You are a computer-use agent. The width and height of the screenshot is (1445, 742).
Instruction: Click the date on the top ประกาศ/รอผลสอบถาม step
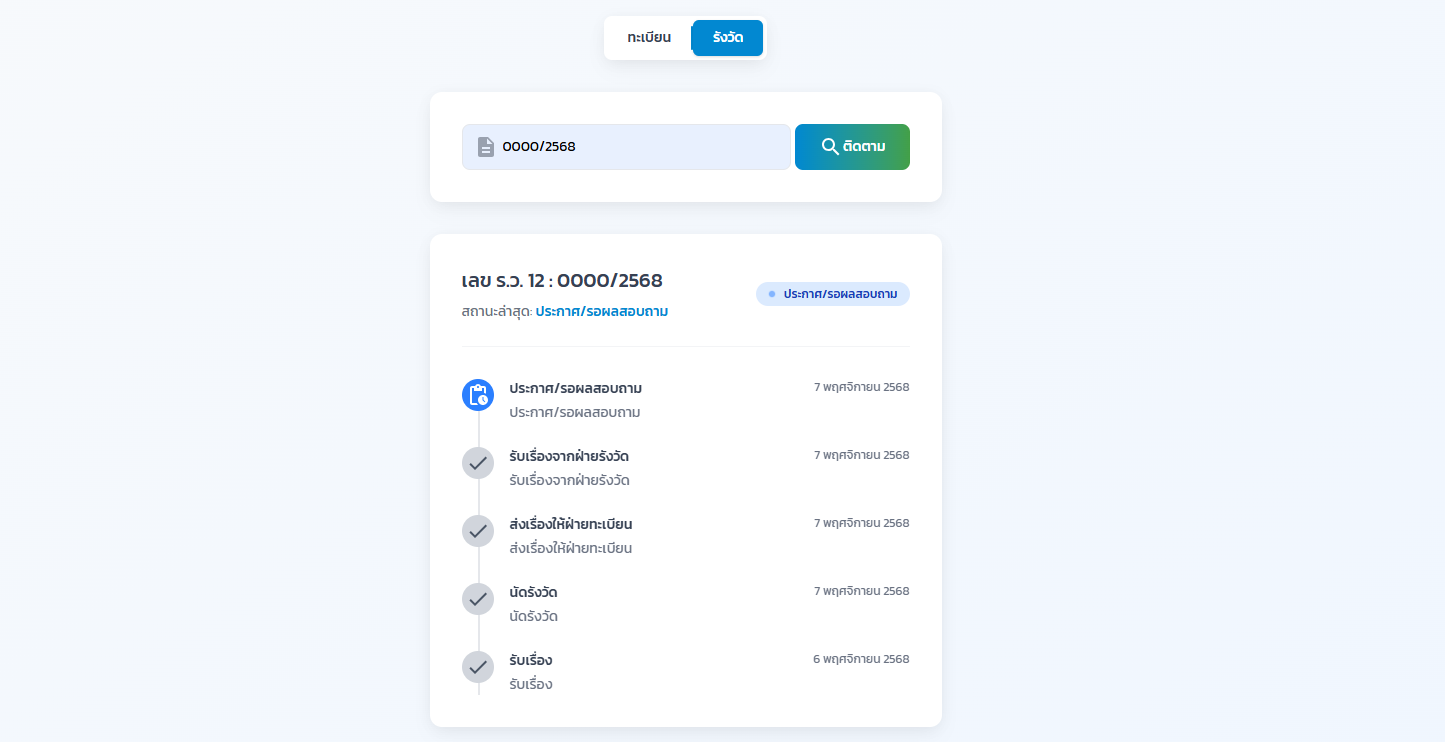click(861, 387)
